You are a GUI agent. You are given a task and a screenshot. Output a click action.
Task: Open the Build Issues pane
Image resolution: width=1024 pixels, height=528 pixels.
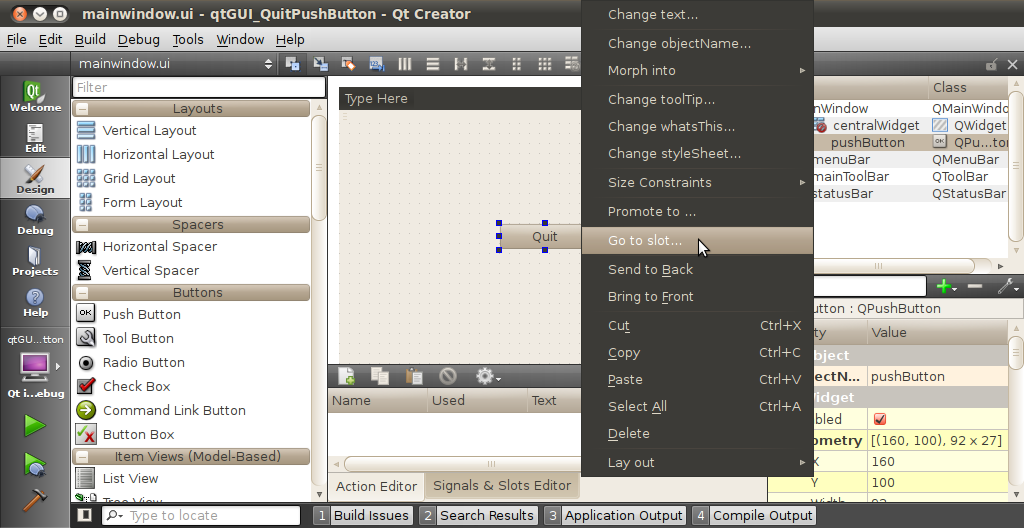(363, 516)
